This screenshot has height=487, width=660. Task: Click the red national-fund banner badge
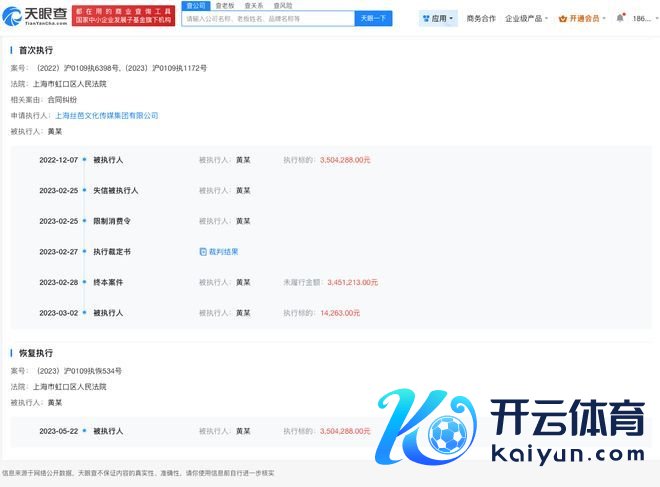(x=124, y=17)
